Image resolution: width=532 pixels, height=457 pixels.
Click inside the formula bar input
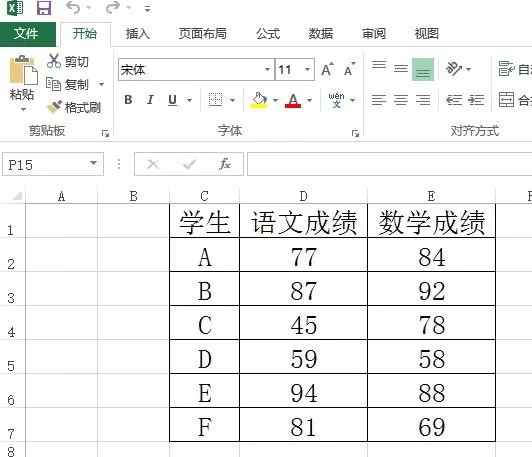point(390,164)
